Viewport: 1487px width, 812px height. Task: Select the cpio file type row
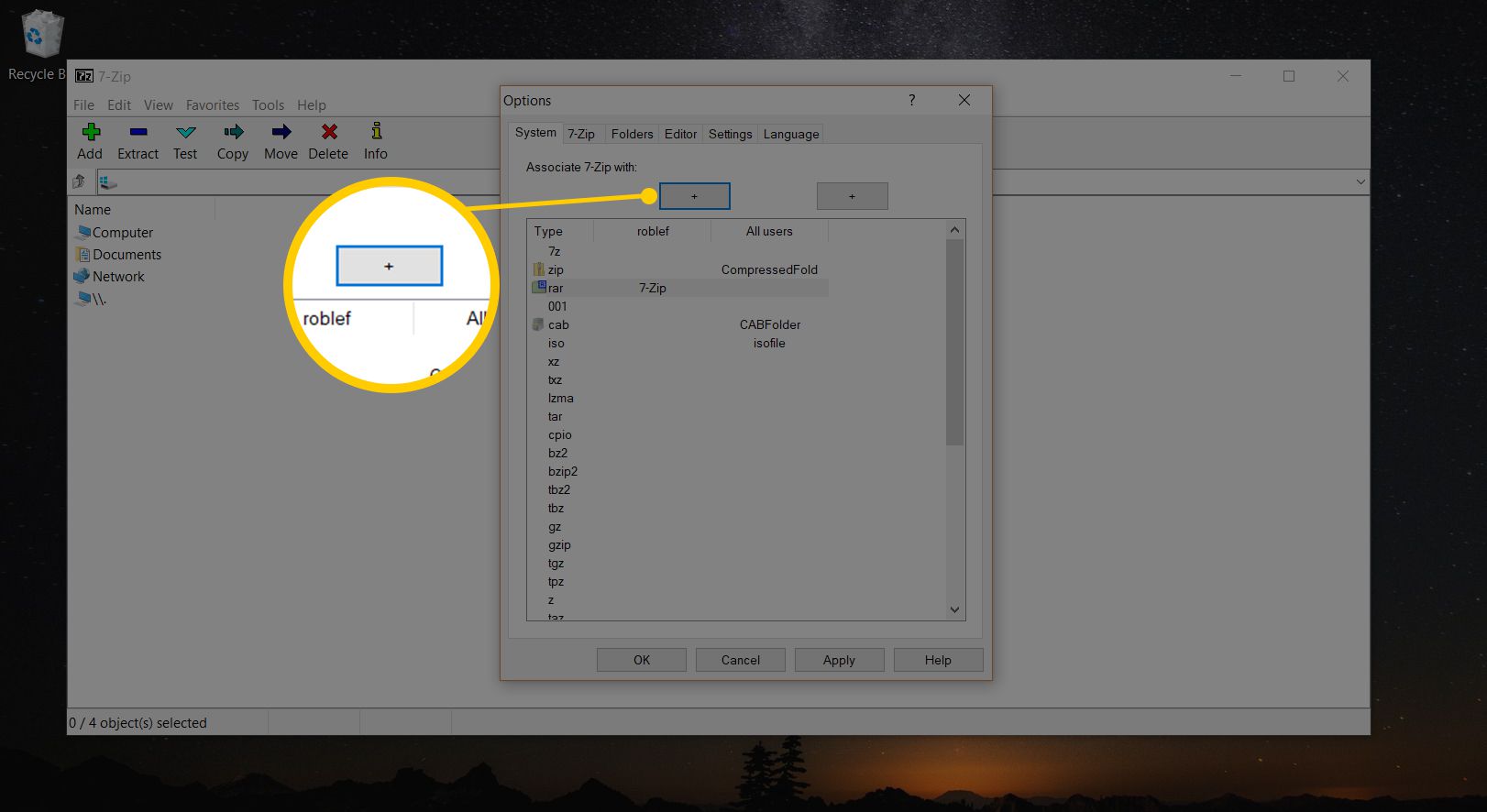coord(678,434)
